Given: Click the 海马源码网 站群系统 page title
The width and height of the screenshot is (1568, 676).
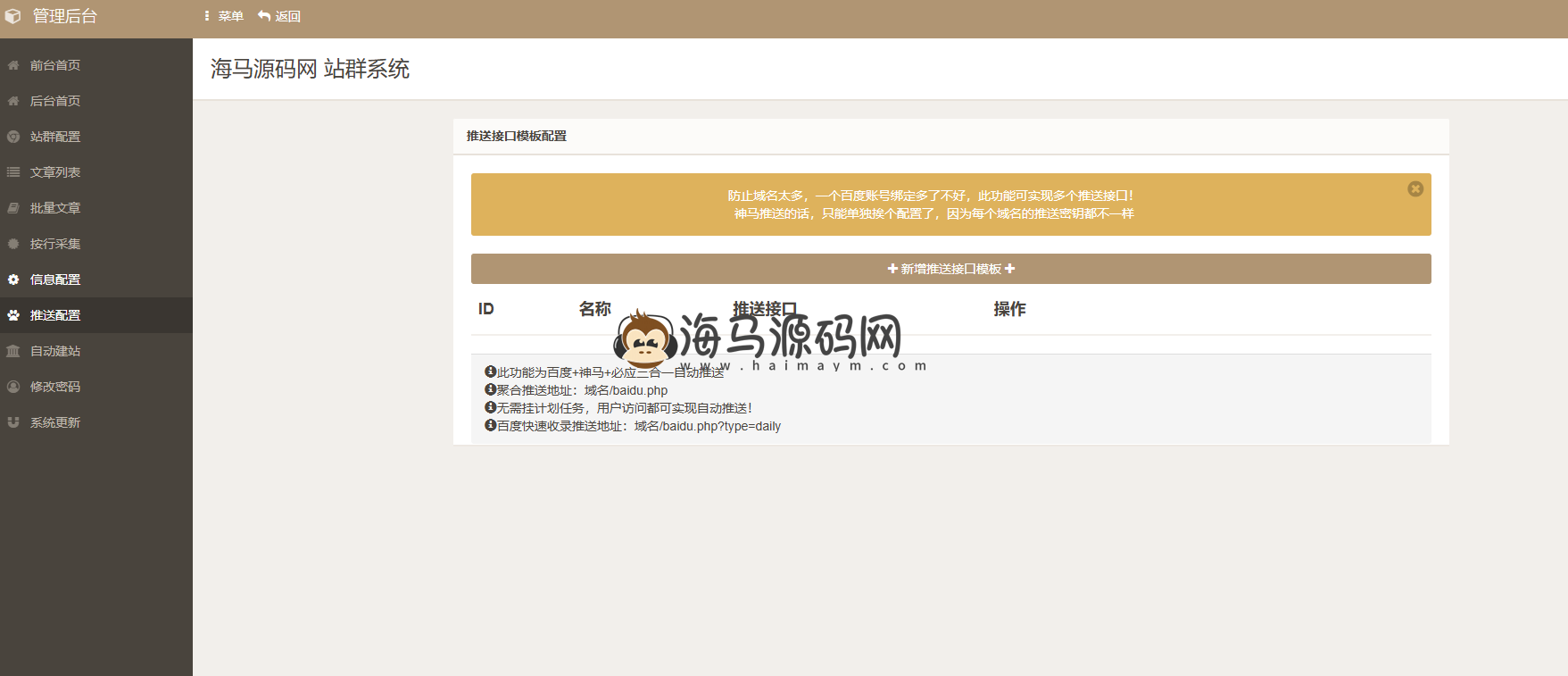Looking at the screenshot, I should 310,69.
